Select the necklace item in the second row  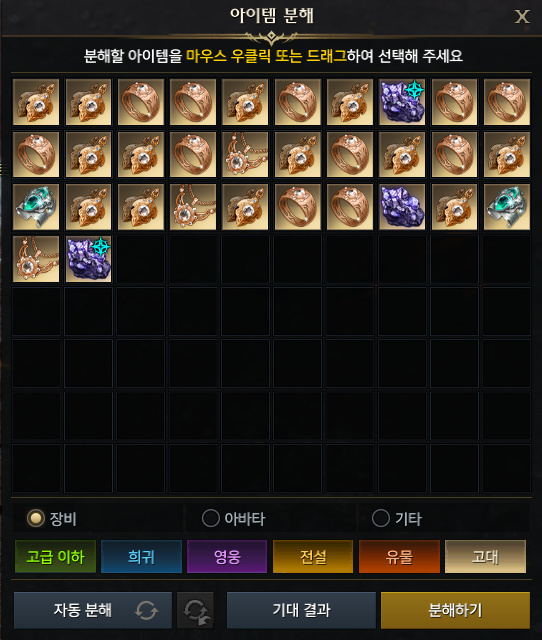245,154
